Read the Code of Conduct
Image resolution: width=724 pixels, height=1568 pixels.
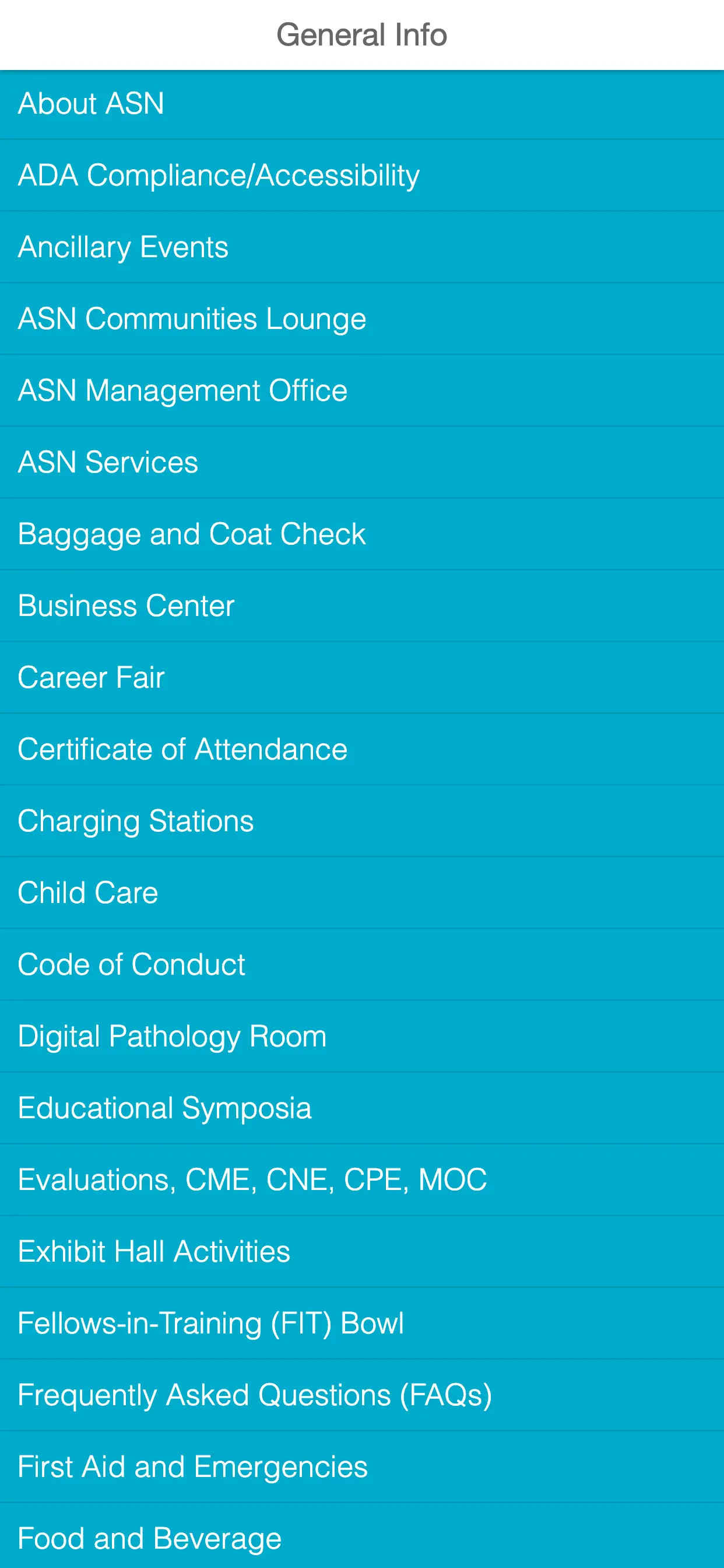click(x=131, y=964)
